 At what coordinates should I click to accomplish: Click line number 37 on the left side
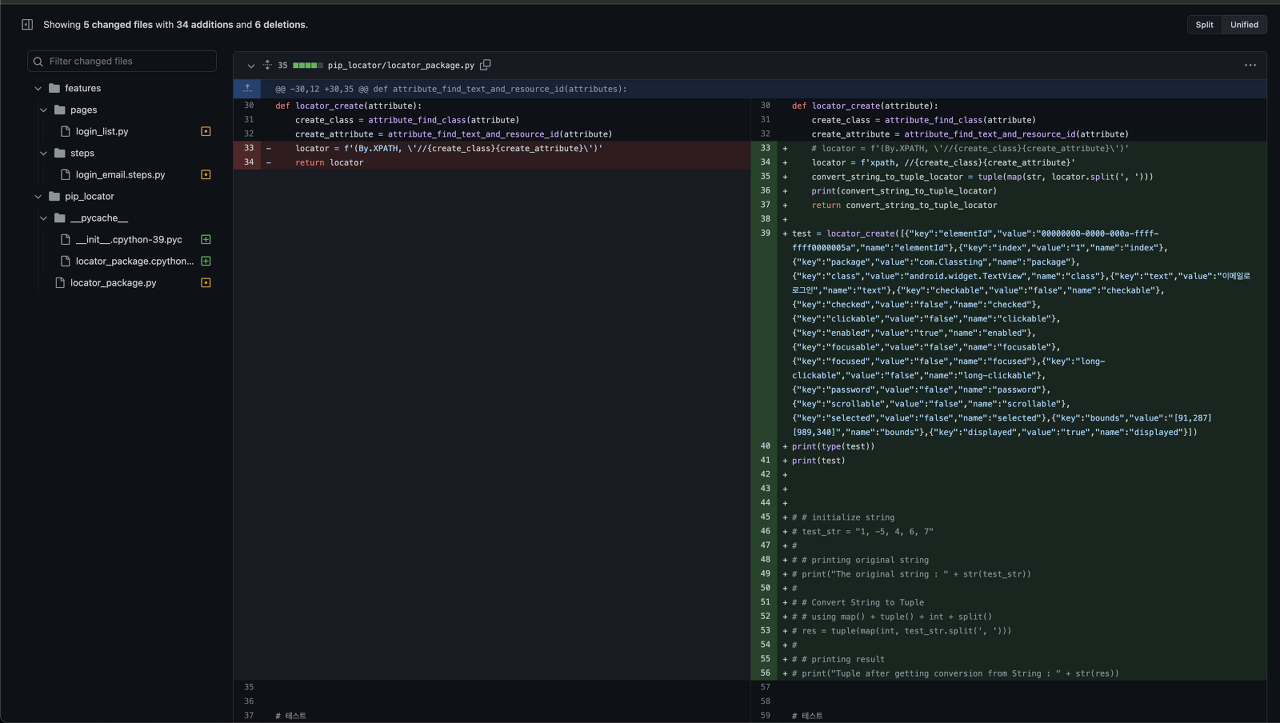click(248, 716)
